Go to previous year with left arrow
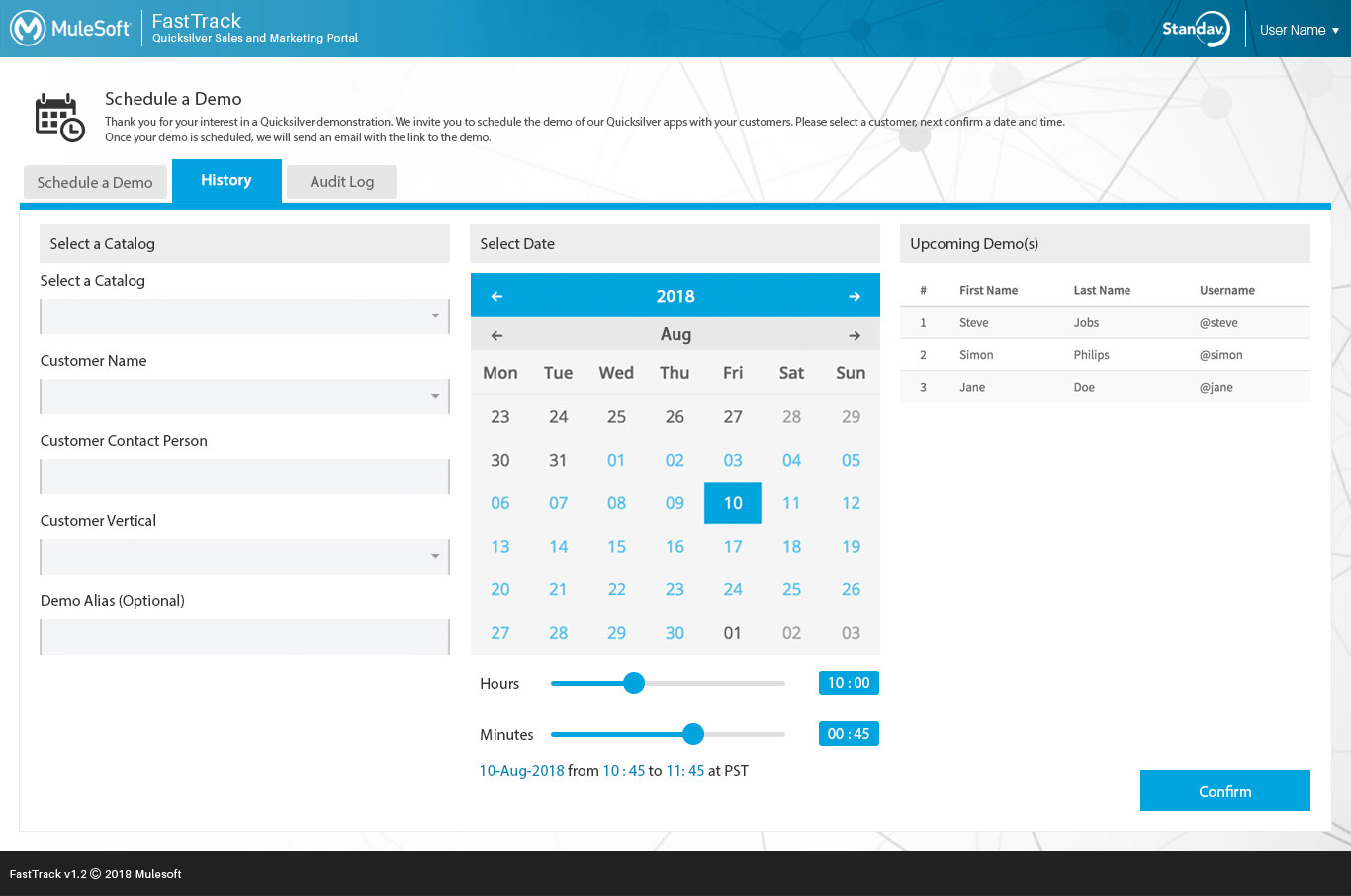 (x=496, y=296)
